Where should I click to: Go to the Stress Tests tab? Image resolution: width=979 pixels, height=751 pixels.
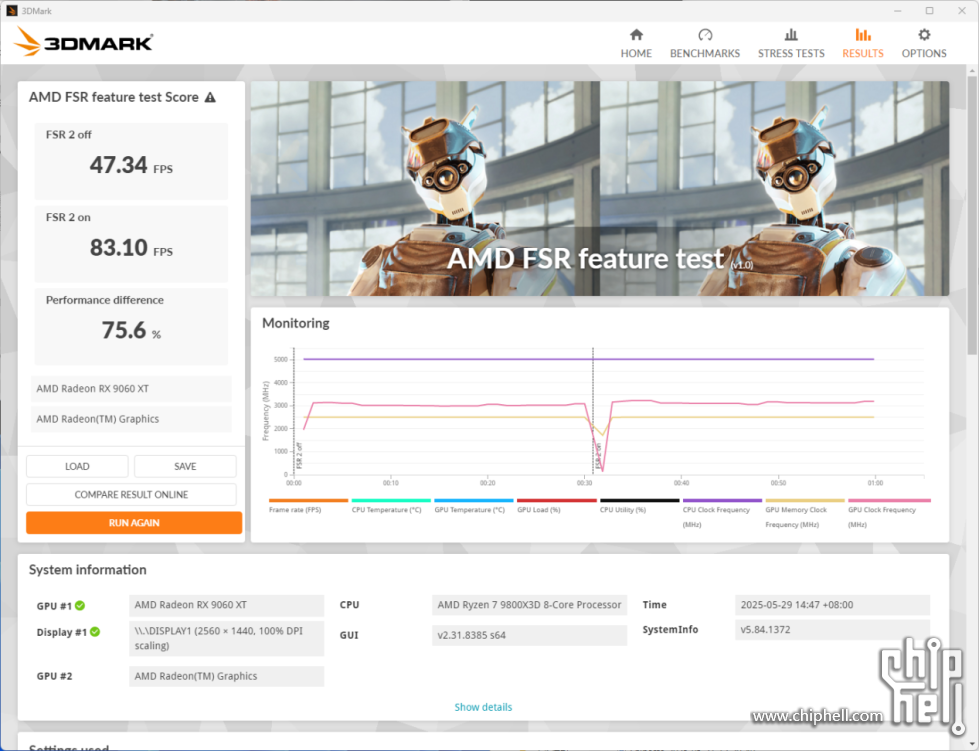(791, 44)
